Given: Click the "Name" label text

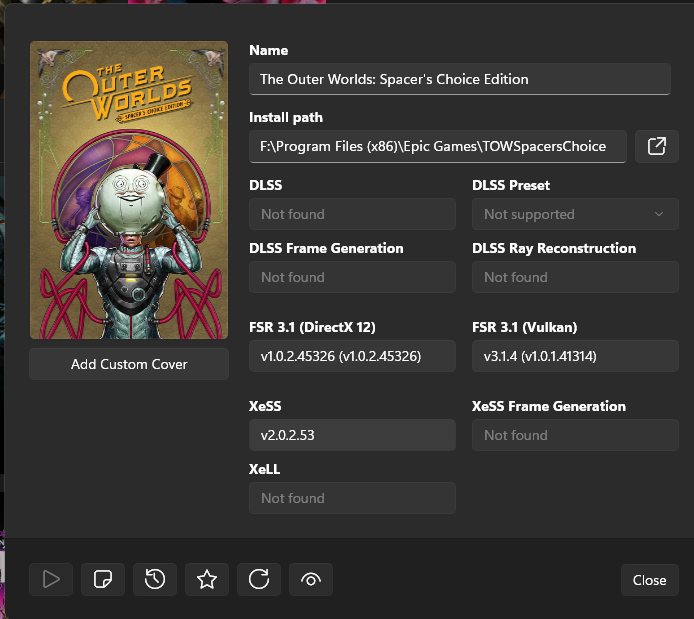Looking at the screenshot, I should coord(269,50).
